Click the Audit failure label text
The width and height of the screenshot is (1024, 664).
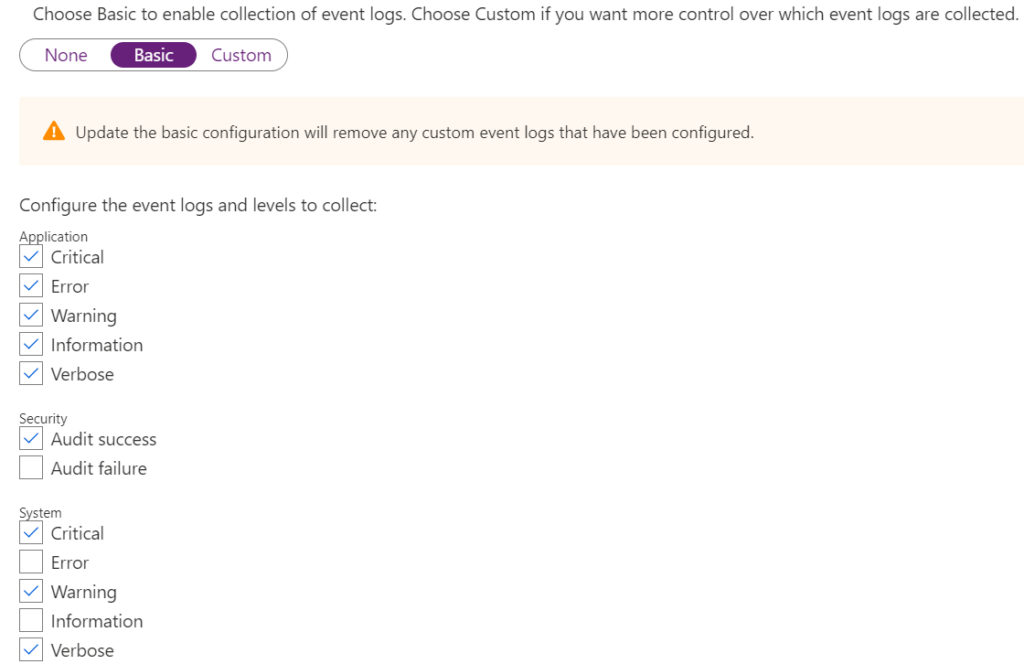tap(99, 468)
